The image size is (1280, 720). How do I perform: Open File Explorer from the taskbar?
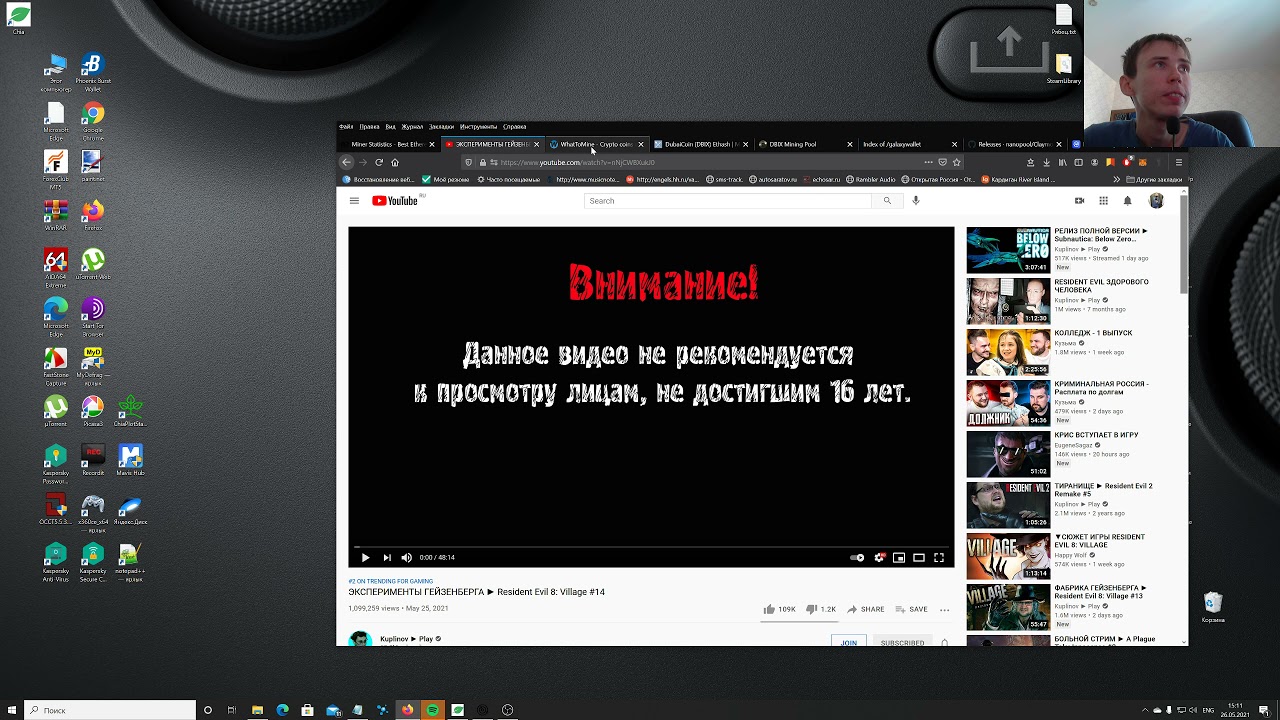[x=257, y=710]
